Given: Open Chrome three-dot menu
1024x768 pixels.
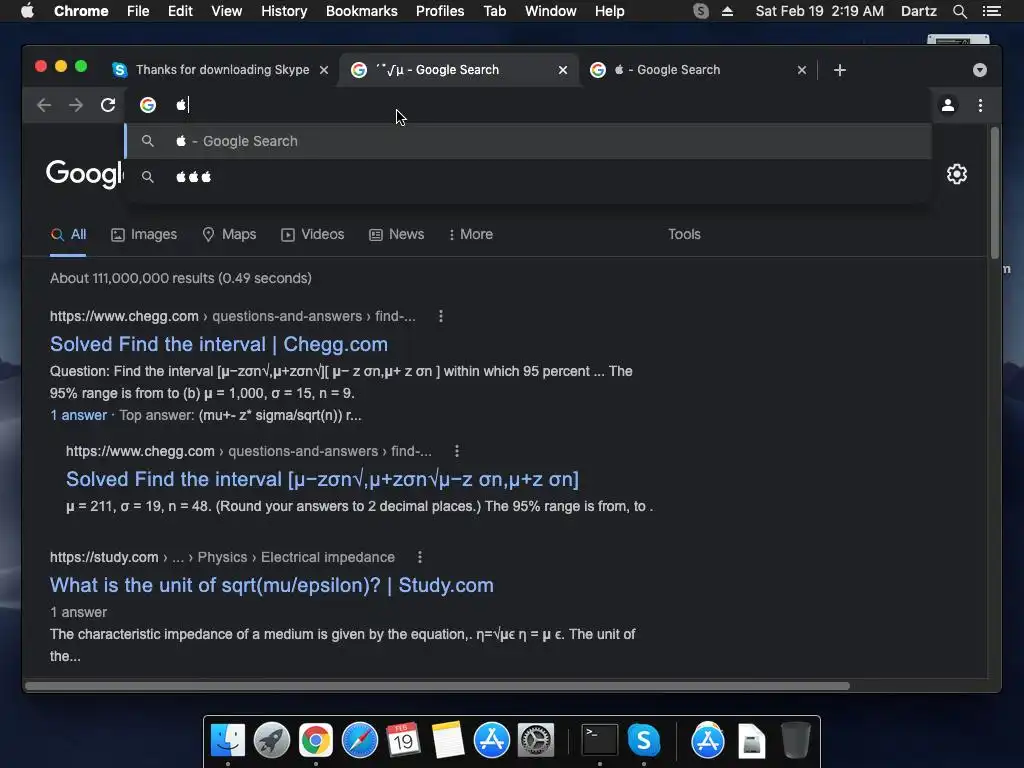Looking at the screenshot, I should tap(980, 105).
